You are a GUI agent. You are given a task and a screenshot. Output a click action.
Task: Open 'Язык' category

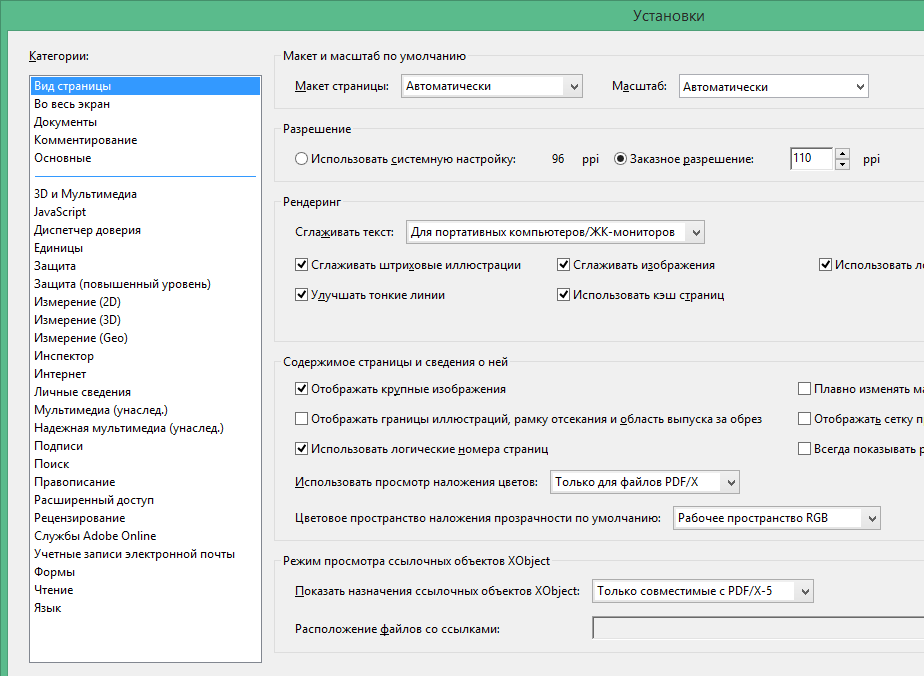[x=145, y=608]
